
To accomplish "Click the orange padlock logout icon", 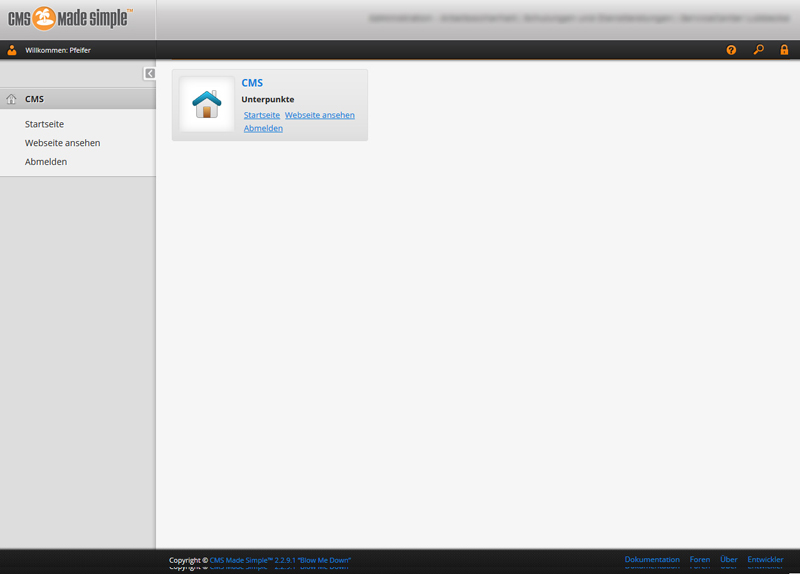I will 785,50.
